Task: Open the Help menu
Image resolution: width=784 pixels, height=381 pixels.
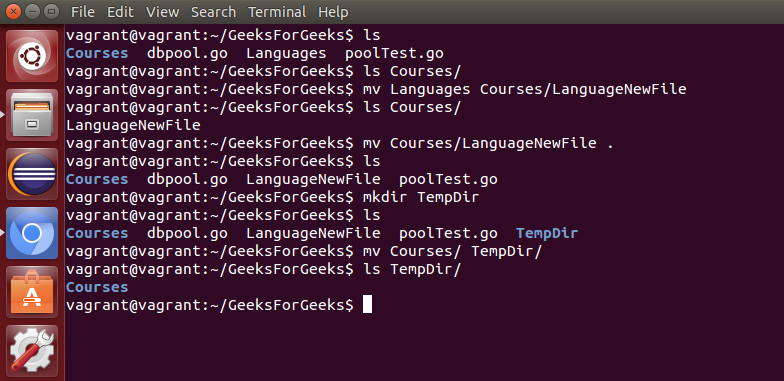Action: click(x=333, y=12)
